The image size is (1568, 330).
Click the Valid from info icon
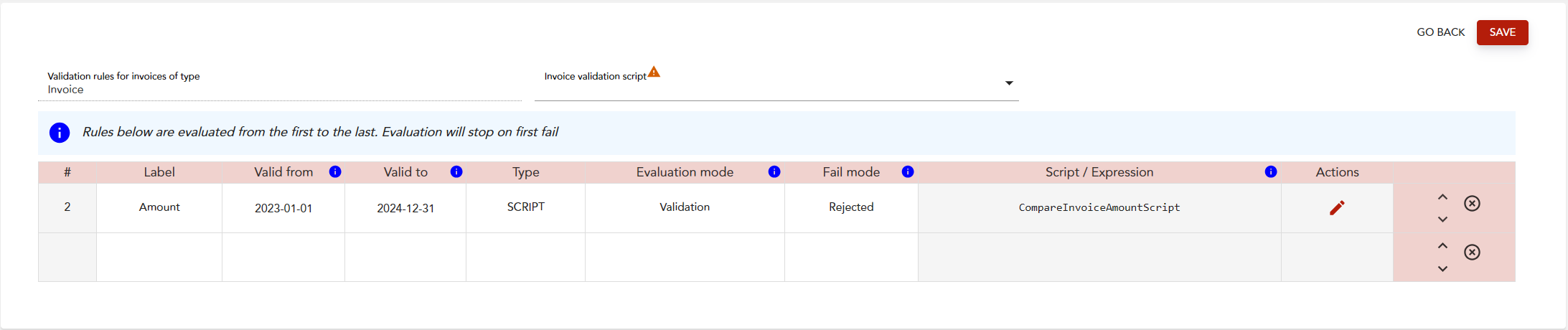pos(335,172)
